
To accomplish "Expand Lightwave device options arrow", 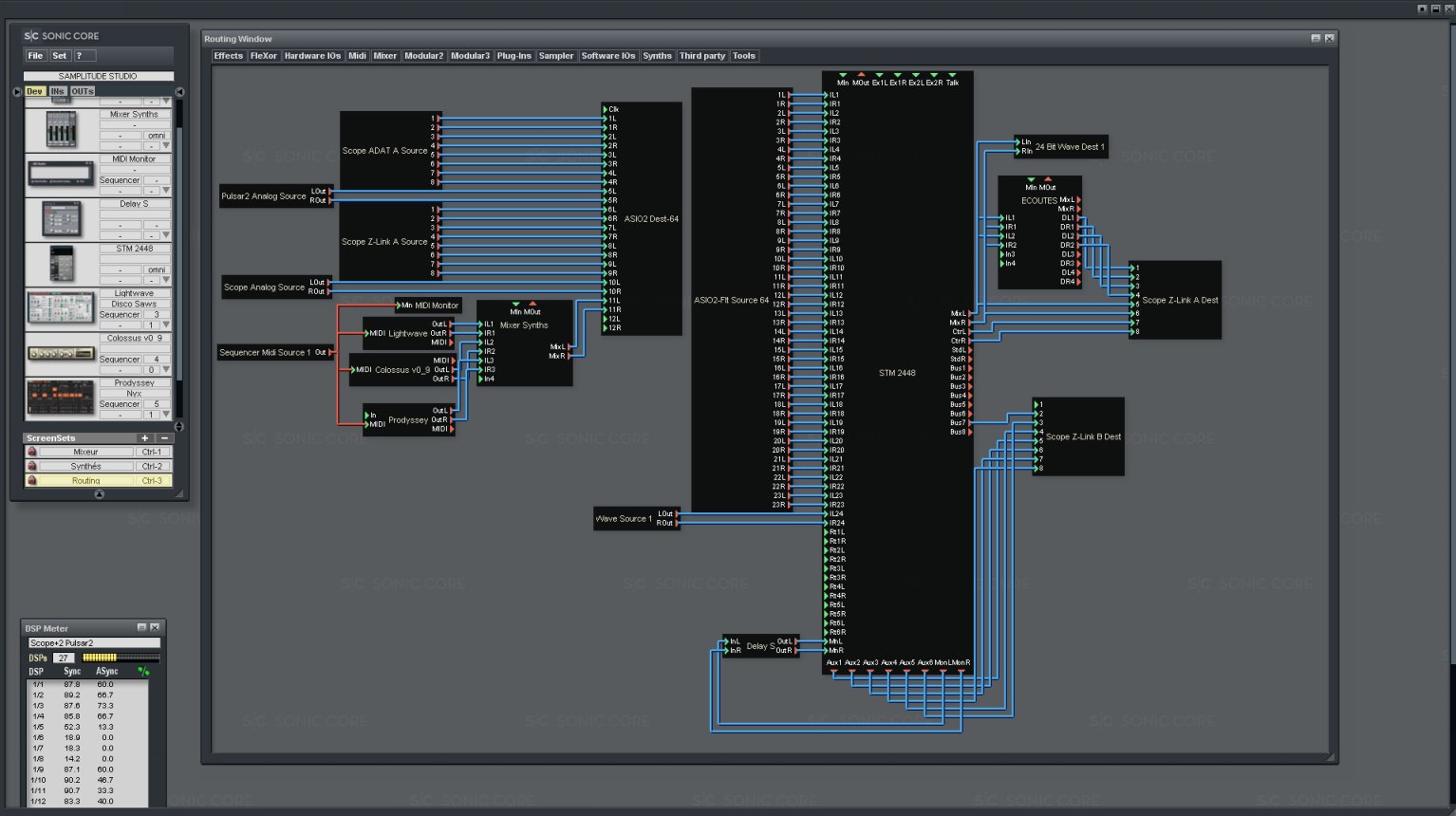I will [166, 325].
